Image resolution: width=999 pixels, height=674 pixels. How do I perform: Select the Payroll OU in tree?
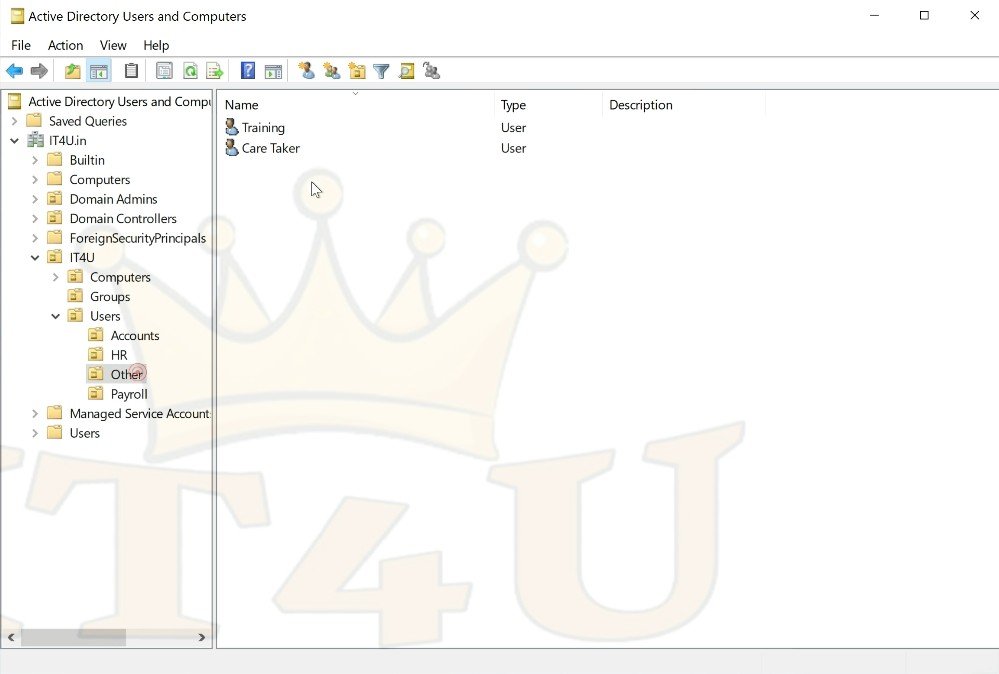coord(128,394)
